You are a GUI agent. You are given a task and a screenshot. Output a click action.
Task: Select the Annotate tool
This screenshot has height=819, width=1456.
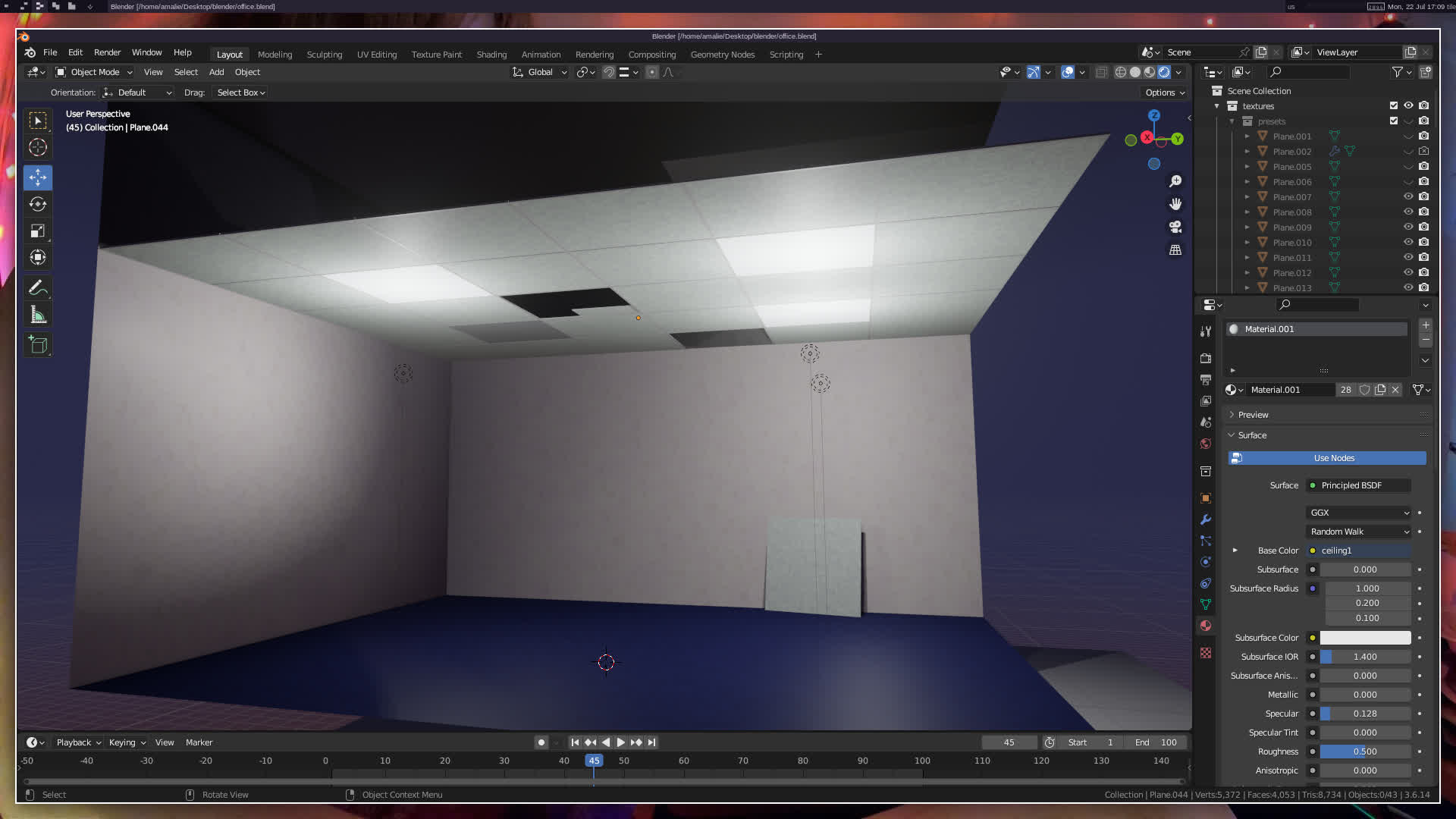[38, 287]
